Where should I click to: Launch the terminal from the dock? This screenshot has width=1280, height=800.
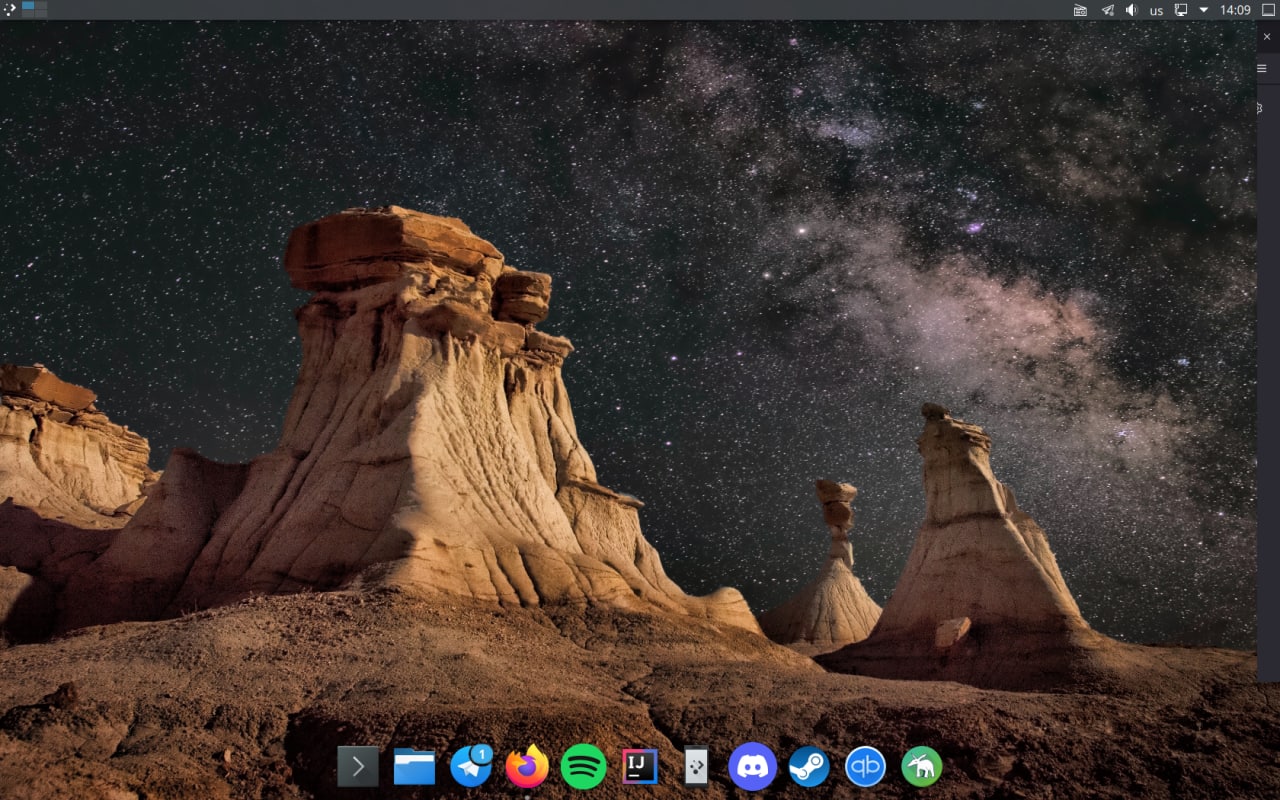click(x=358, y=767)
